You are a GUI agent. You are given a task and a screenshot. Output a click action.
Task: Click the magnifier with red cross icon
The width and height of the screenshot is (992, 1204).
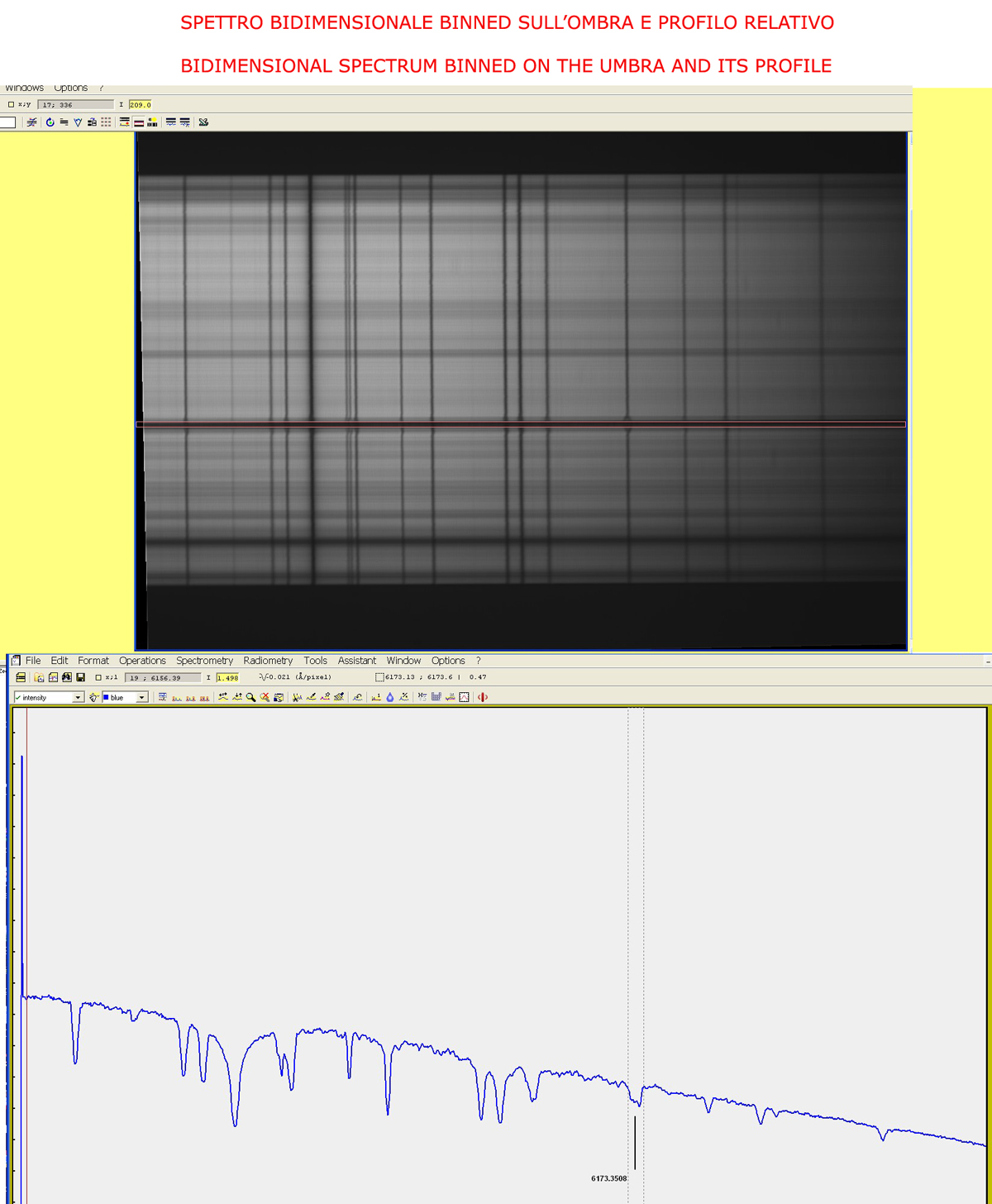[x=265, y=697]
